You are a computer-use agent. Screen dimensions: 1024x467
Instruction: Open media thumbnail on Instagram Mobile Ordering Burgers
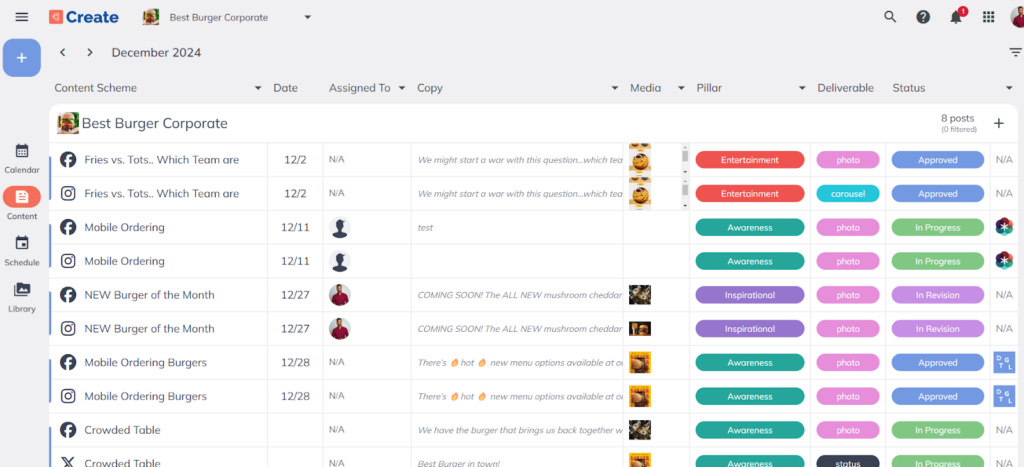pyautogui.click(x=639, y=396)
